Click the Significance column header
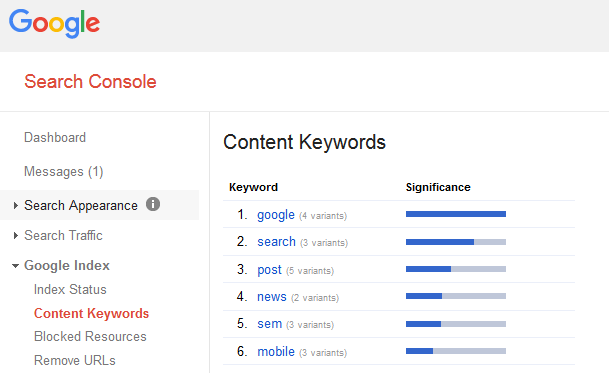609x373 pixels. pos(438,187)
